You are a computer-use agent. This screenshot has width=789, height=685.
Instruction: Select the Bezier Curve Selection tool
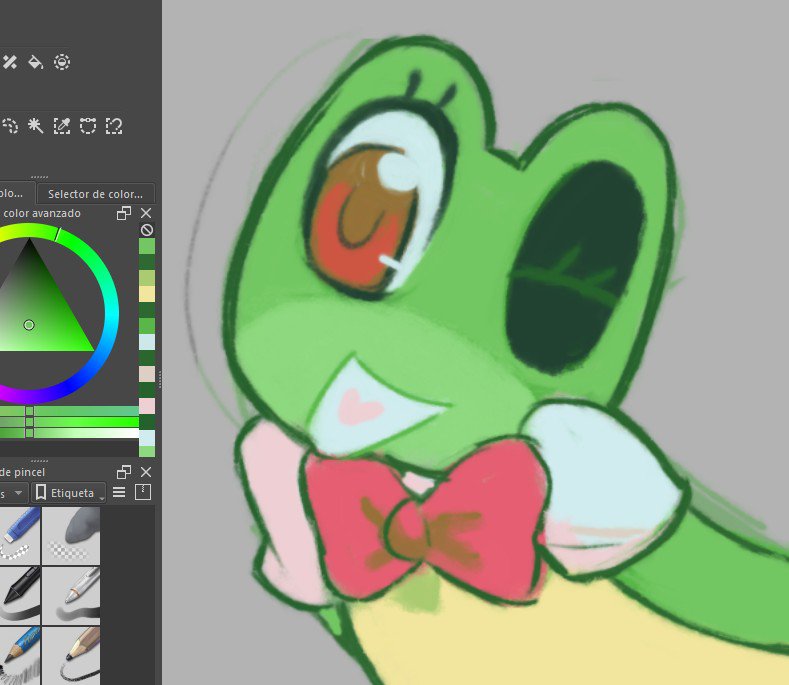tap(88, 125)
